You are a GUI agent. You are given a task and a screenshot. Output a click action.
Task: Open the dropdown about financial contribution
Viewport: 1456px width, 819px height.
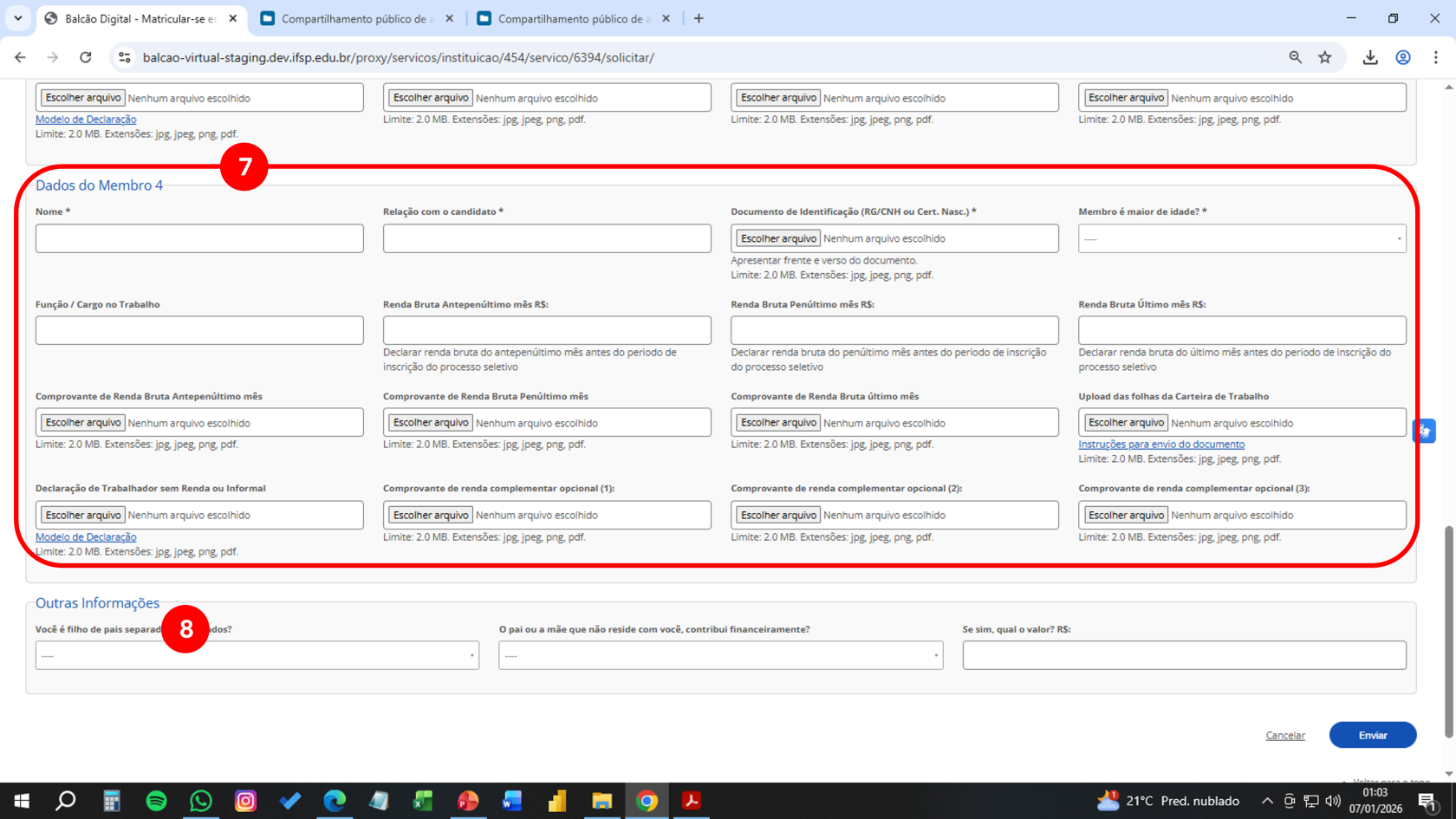[720, 655]
